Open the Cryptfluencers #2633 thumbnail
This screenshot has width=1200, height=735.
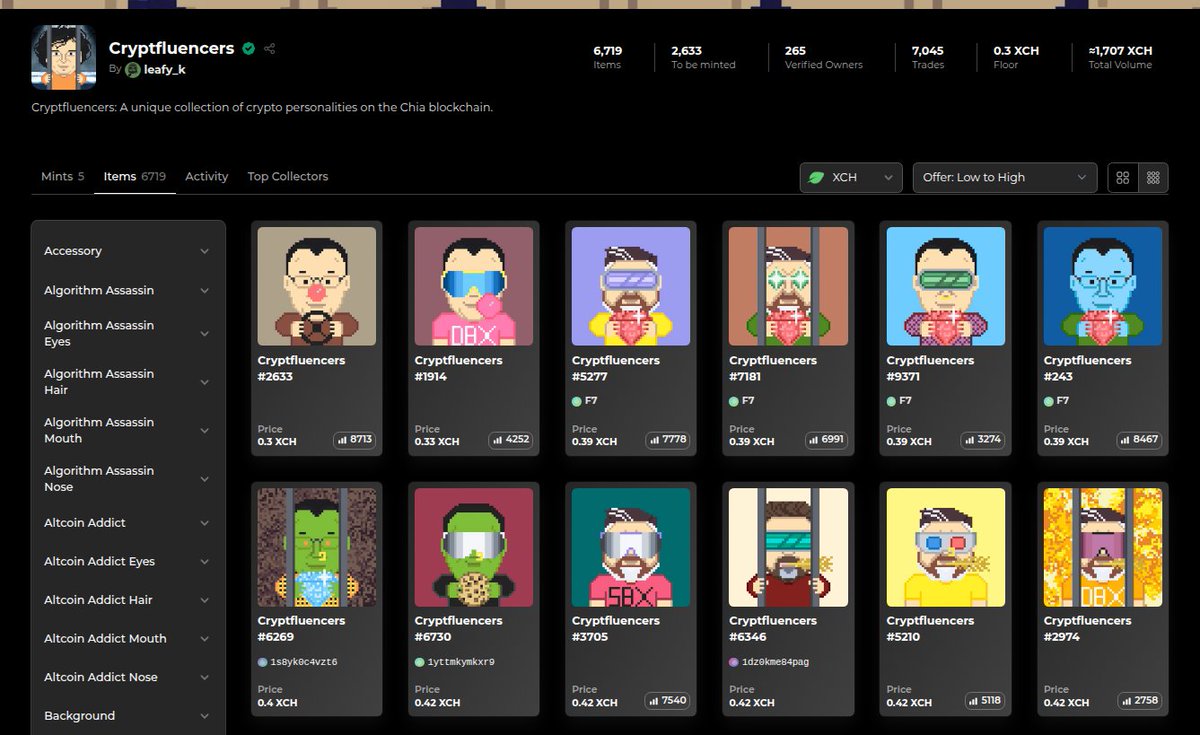point(317,286)
